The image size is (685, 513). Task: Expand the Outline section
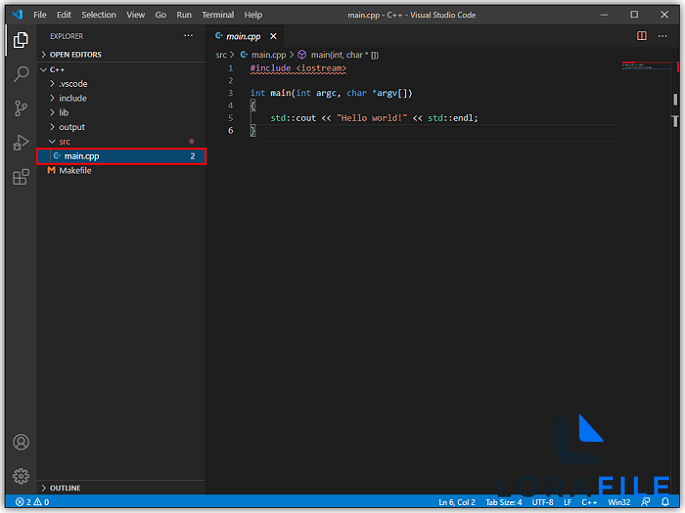tap(121, 488)
